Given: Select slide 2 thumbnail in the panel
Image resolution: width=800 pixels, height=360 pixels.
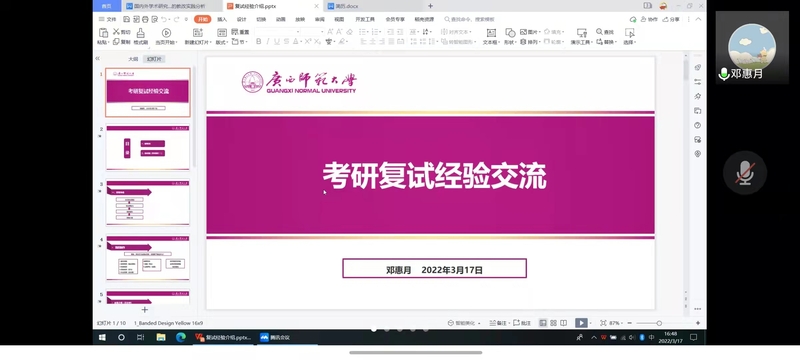Looking at the screenshot, I should point(147,147).
